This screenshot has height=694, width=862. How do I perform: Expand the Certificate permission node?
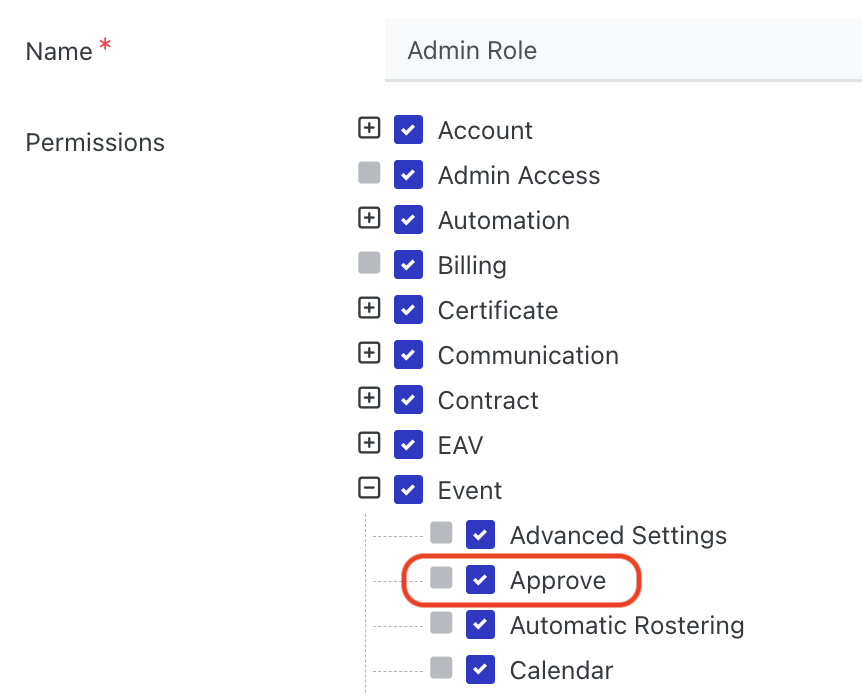[369, 308]
